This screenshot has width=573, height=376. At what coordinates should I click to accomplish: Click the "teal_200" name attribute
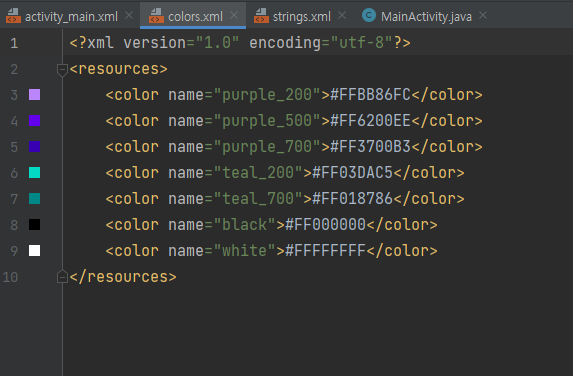pyautogui.click(x=258, y=172)
